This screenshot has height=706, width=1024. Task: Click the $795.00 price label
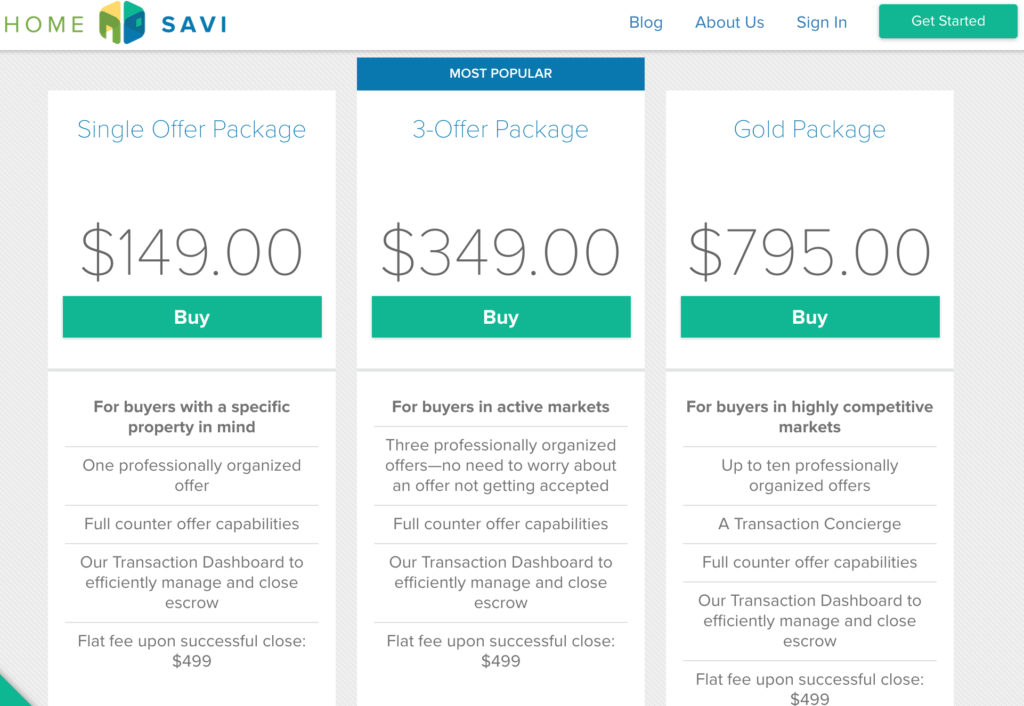[x=809, y=252]
